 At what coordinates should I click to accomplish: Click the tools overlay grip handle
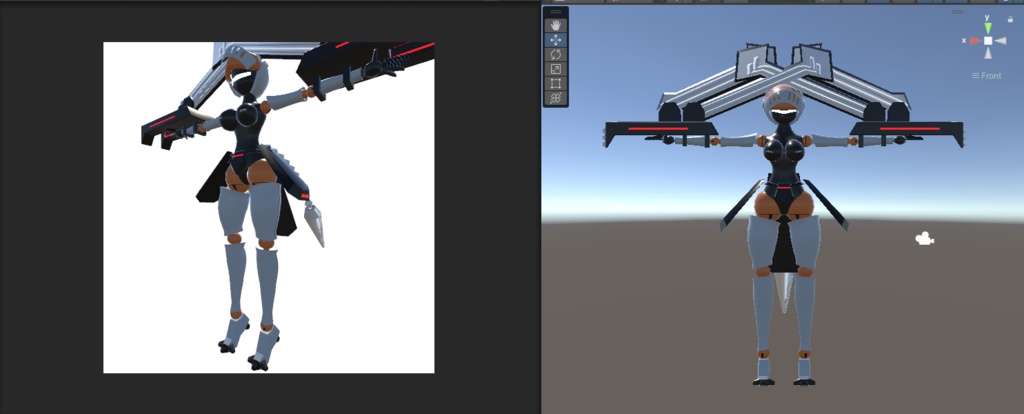click(x=556, y=12)
